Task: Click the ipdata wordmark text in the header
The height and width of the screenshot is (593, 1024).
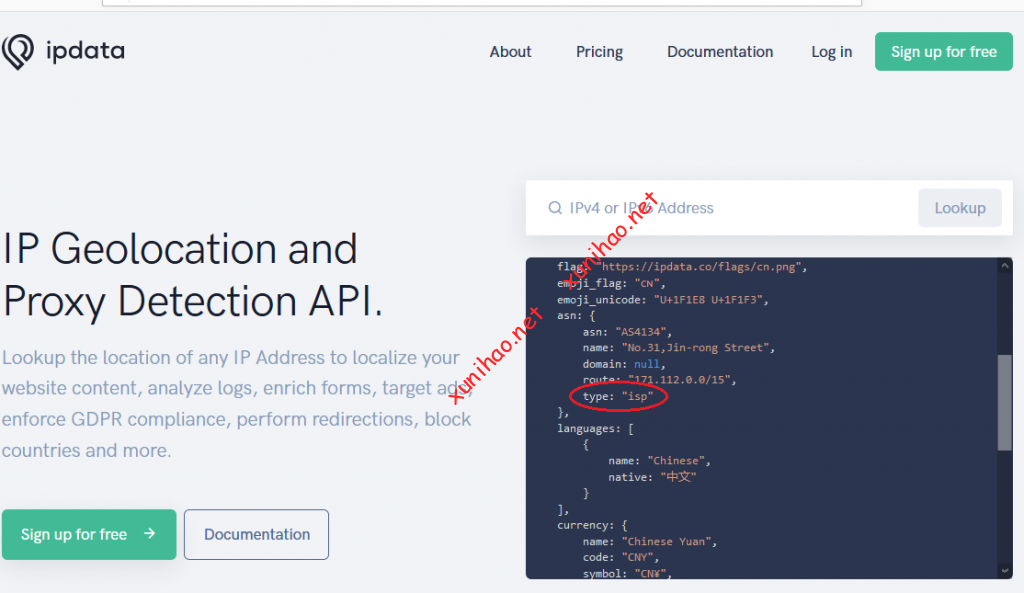Action: pos(85,52)
